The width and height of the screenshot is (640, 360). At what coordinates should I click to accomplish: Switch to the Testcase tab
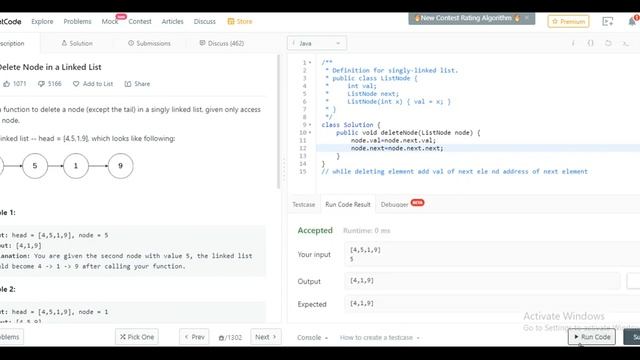click(x=304, y=204)
